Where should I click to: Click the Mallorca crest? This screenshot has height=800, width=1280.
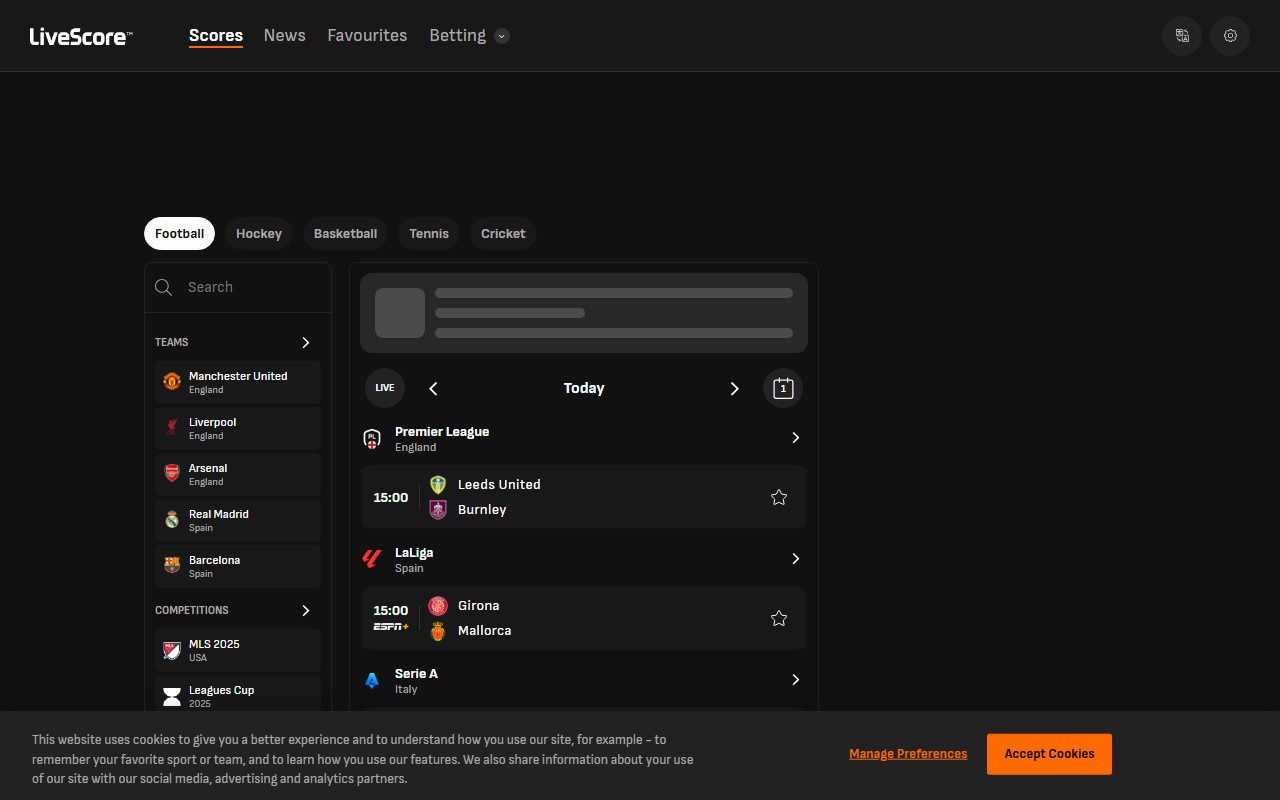(x=438, y=630)
